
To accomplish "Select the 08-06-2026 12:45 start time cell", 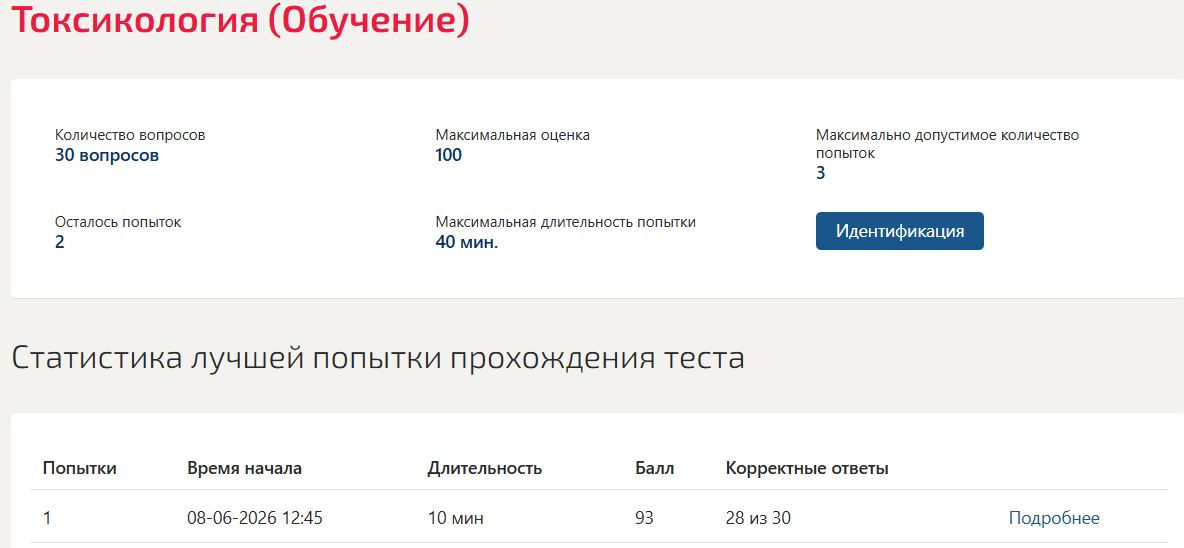I will pos(255,519).
